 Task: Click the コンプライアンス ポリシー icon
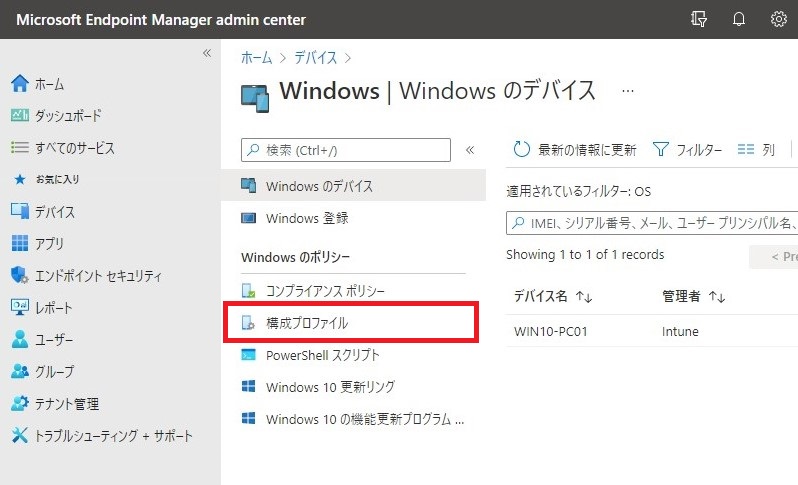coord(248,291)
